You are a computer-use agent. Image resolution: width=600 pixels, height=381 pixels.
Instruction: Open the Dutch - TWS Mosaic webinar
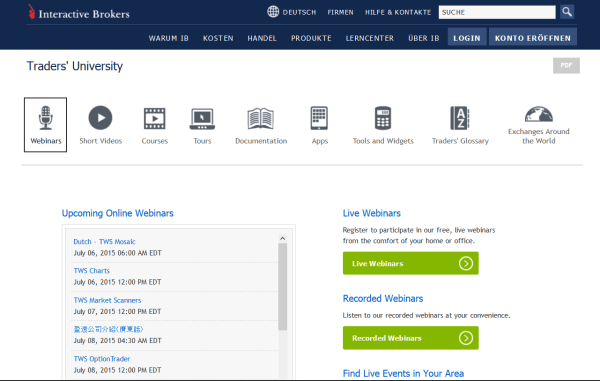coord(104,242)
